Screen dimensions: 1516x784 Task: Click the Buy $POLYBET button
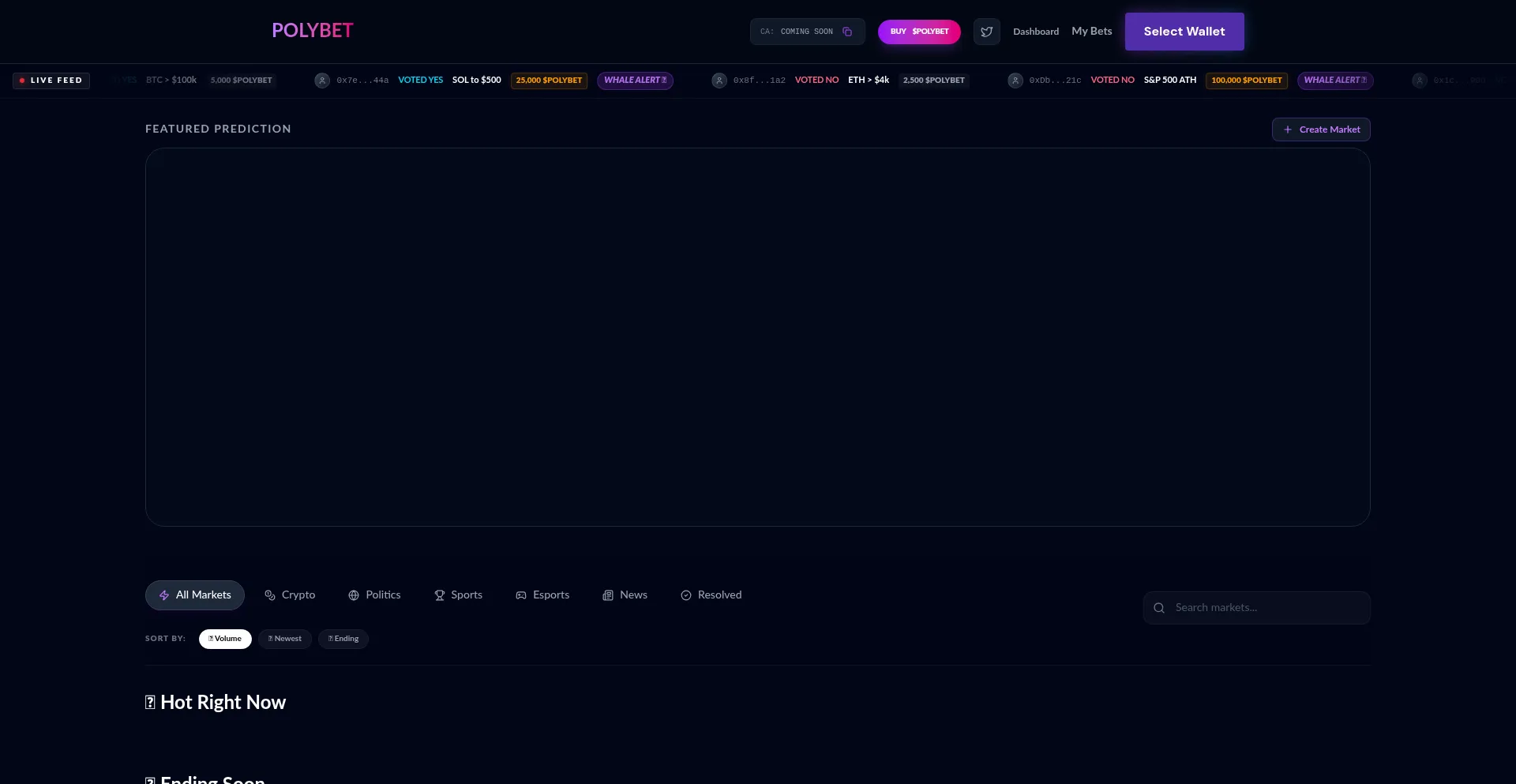pos(919,32)
